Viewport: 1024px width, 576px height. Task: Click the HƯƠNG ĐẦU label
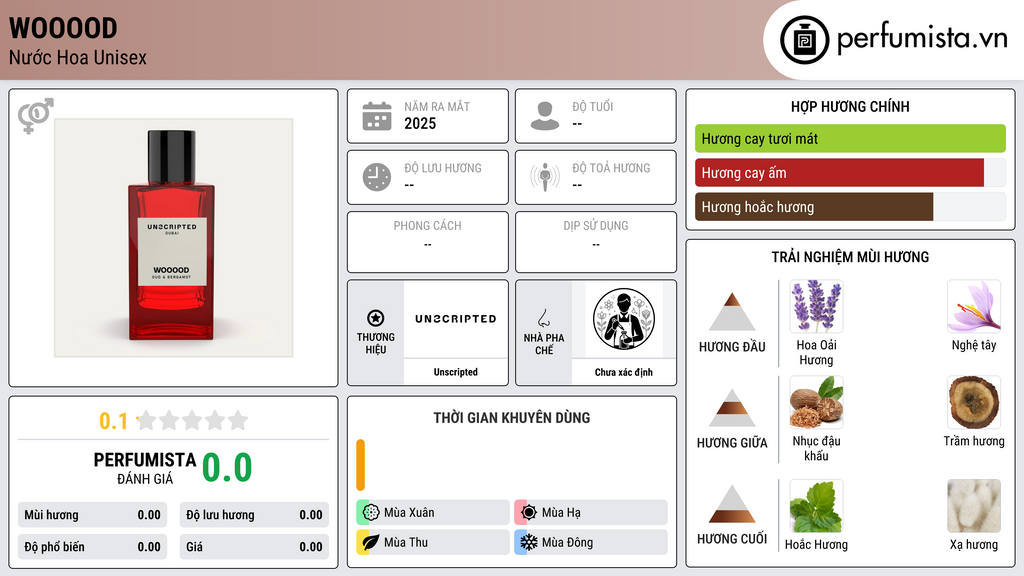[732, 347]
